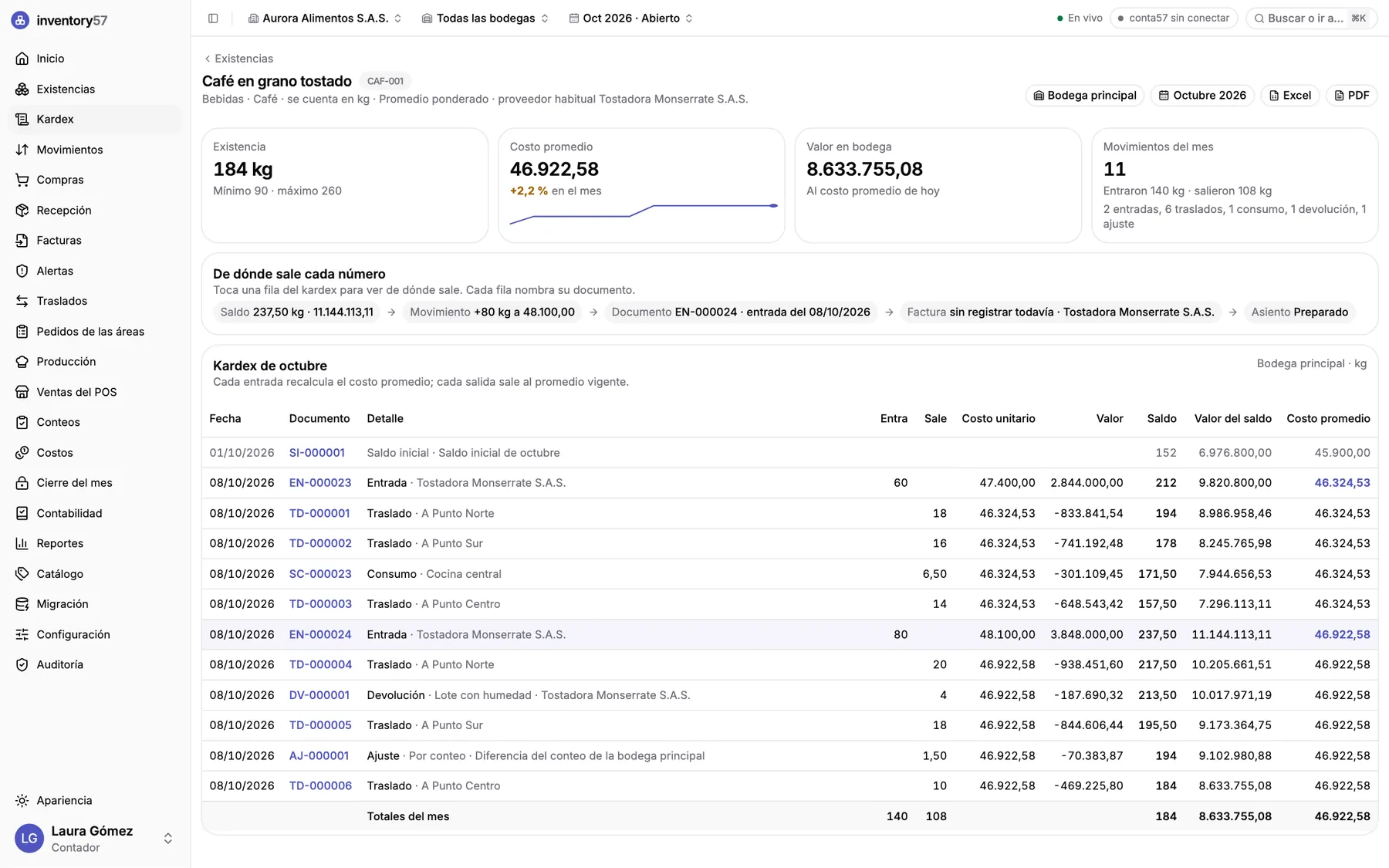Expand the Aurora Alimentos S.A.S. company selector

pos(325,18)
